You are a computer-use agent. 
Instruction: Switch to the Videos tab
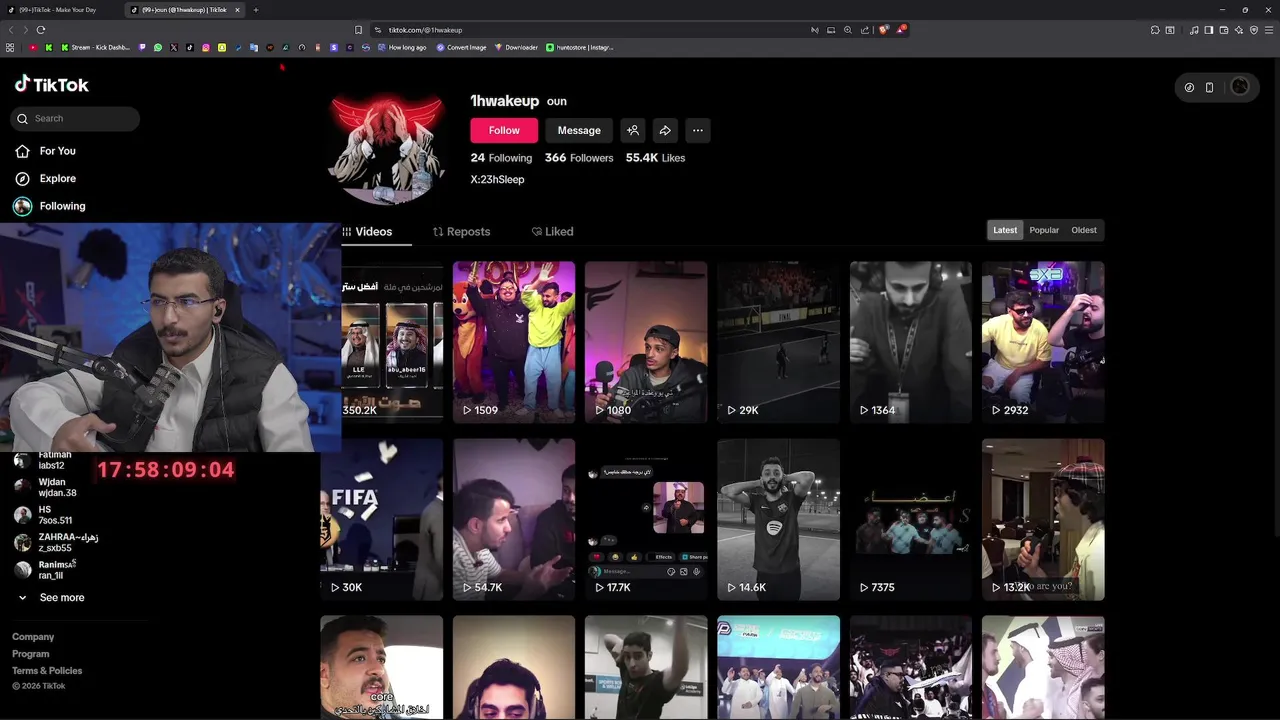click(367, 231)
